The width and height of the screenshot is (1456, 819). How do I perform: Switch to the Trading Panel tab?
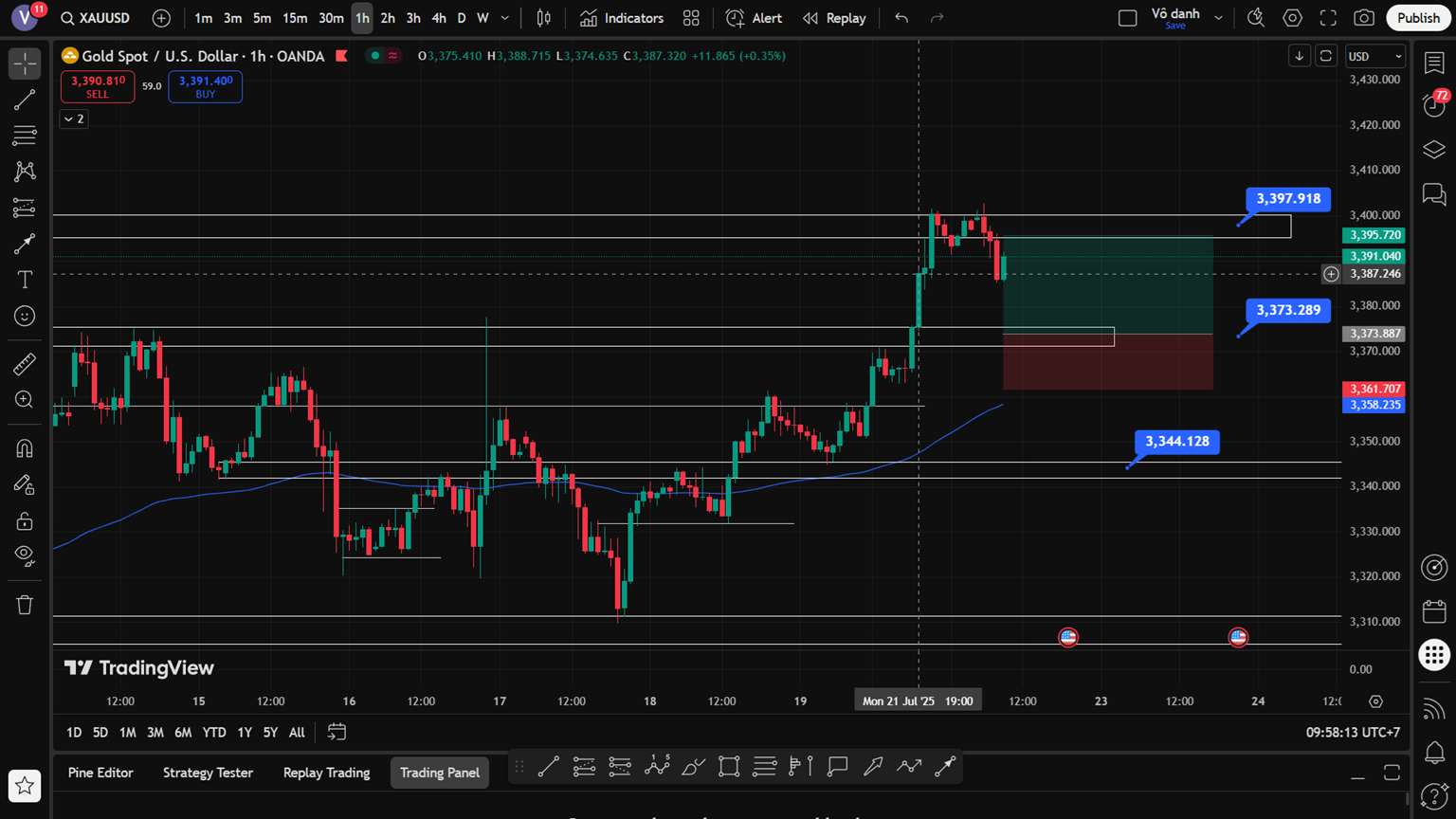(439, 773)
